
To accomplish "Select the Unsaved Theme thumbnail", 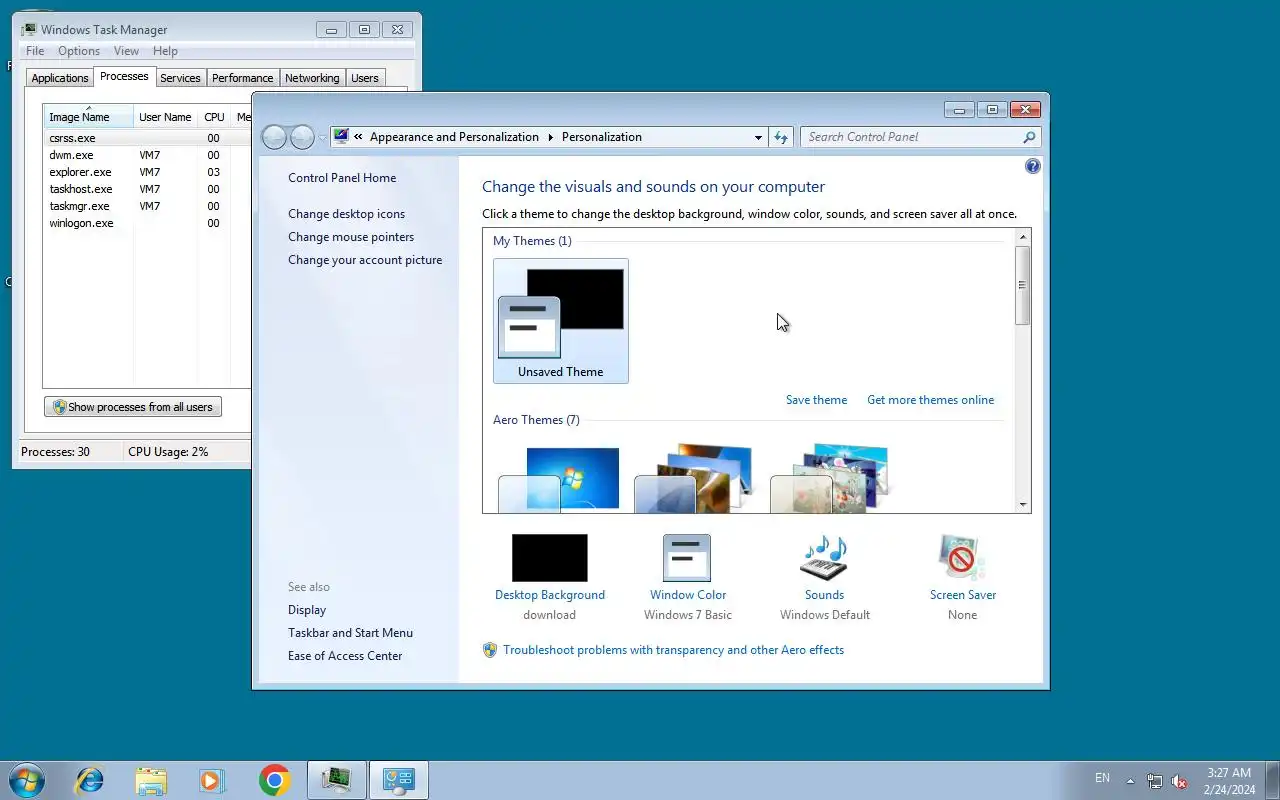I will (561, 321).
